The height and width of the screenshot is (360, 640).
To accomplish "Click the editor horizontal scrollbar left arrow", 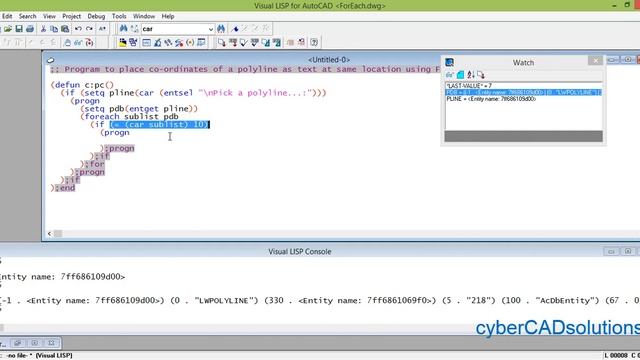I will point(49,233).
